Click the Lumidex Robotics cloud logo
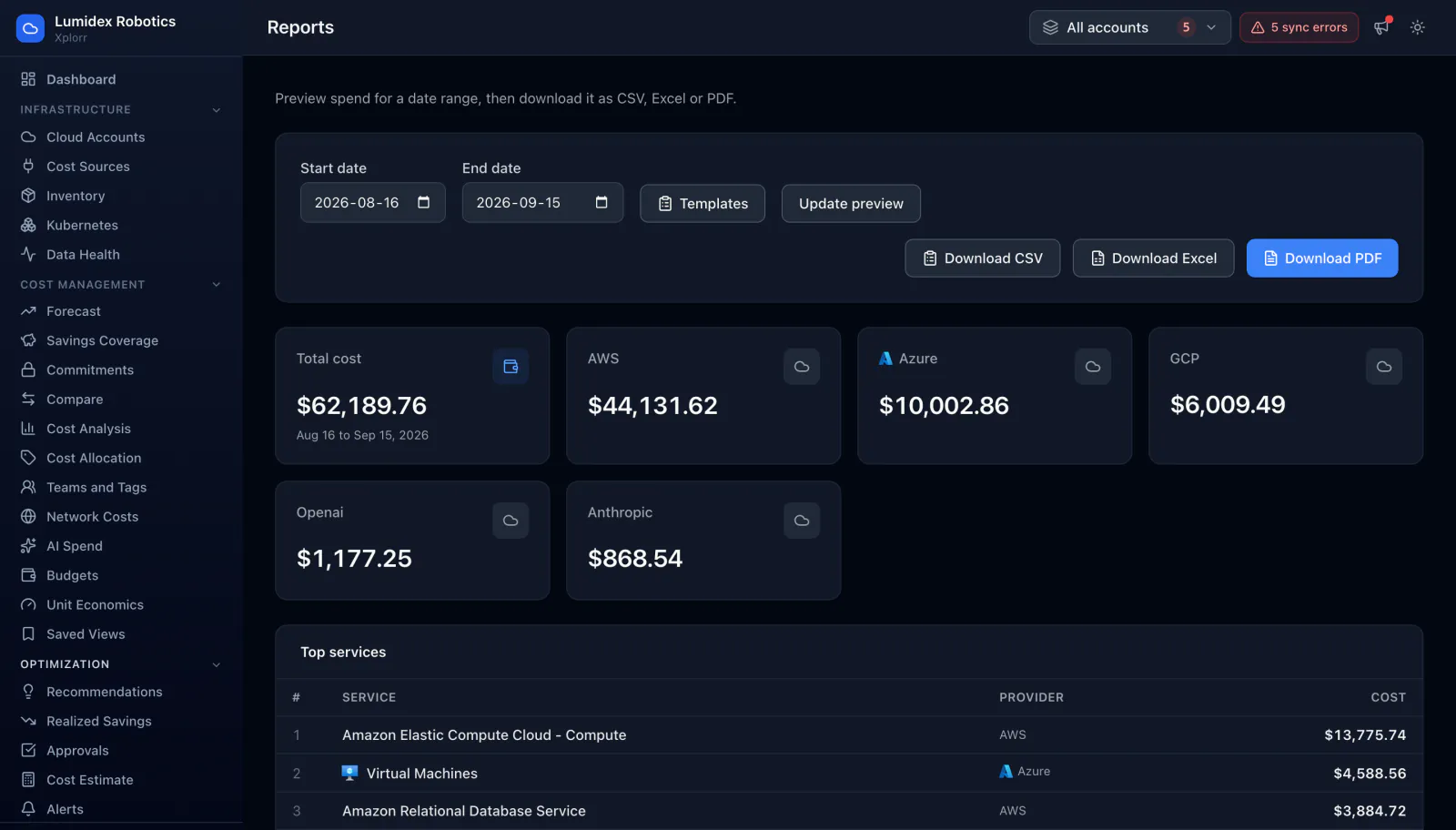This screenshot has height=830, width=1456. click(30, 28)
